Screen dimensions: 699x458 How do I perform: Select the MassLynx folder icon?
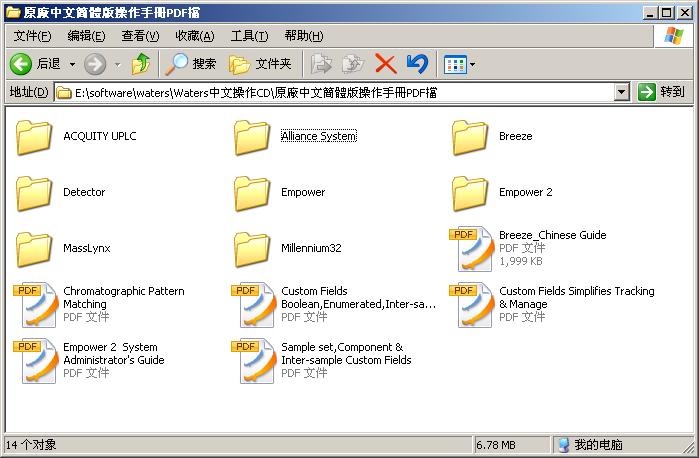click(34, 250)
